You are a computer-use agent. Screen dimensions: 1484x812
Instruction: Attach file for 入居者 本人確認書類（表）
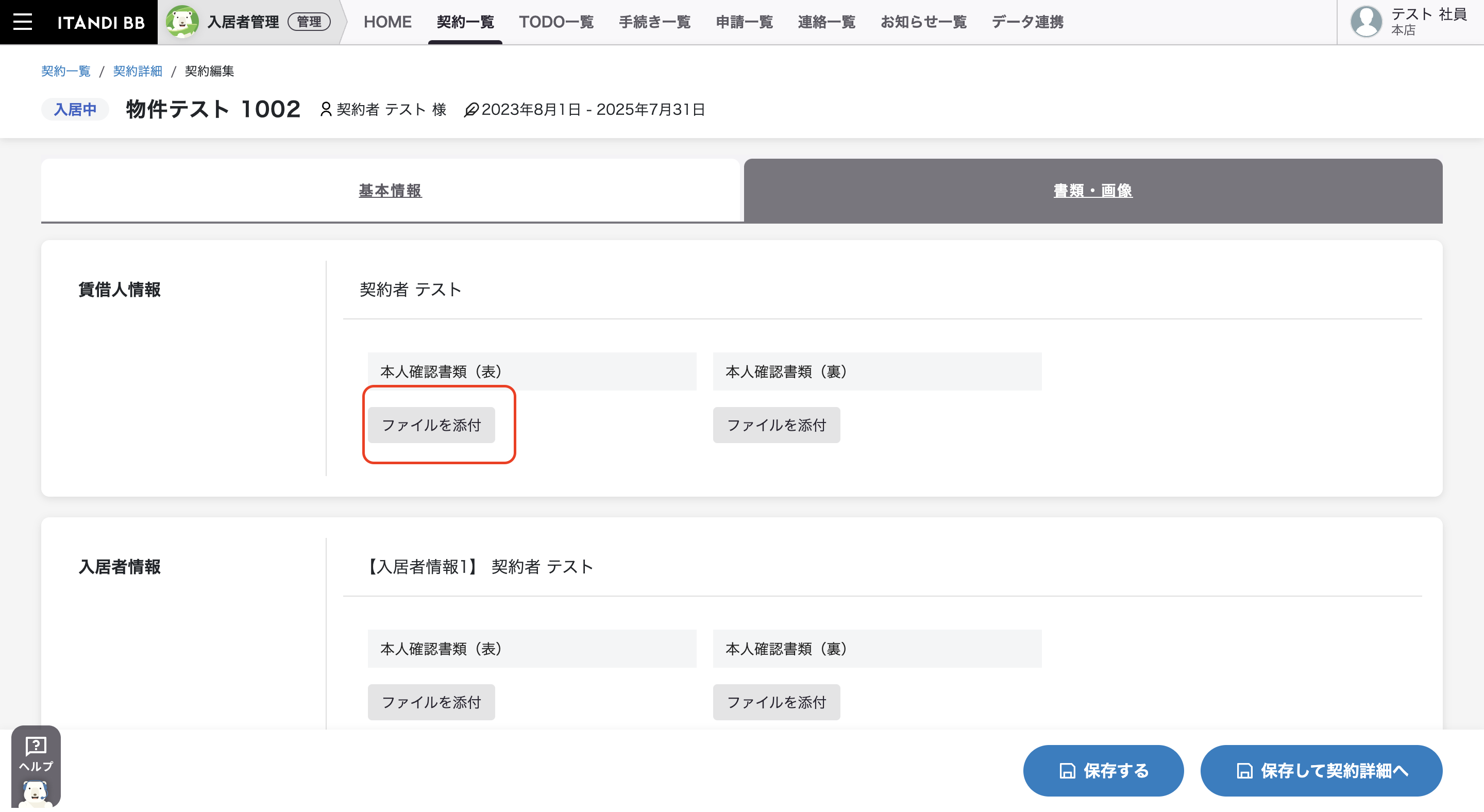coord(431,702)
